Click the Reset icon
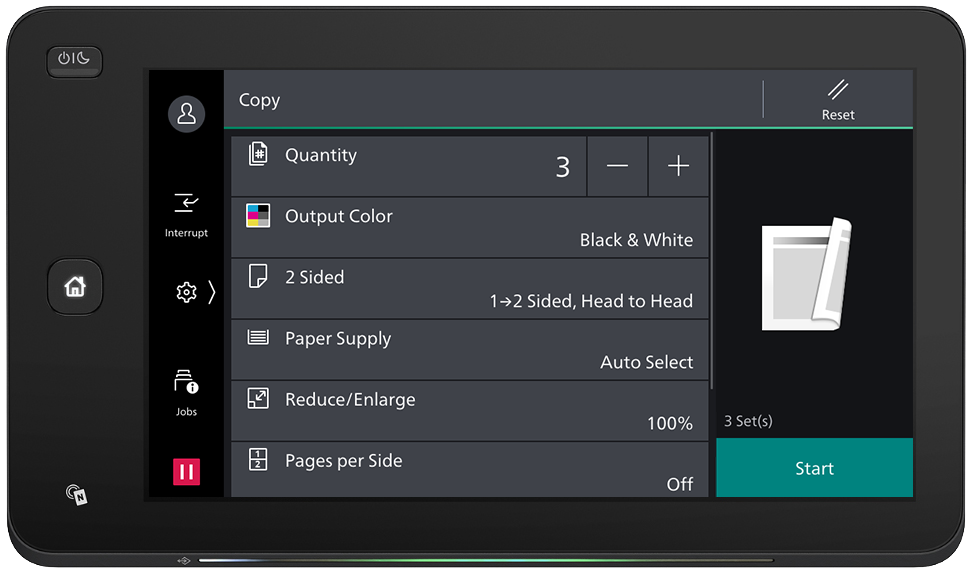Screen dimensions: 970x570 click(838, 90)
